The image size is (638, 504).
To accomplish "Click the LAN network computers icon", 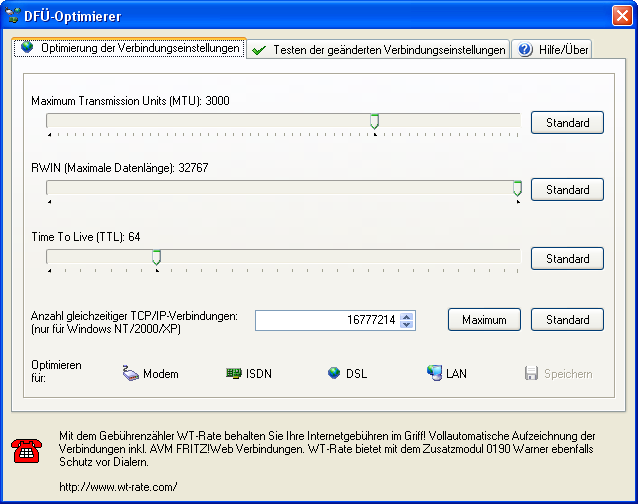I will click(x=434, y=373).
